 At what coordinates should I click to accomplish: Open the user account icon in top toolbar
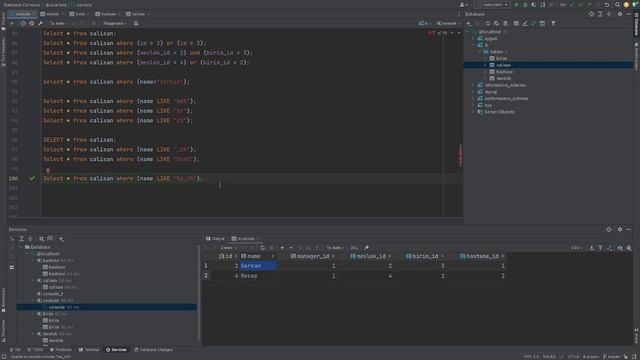pos(463,5)
